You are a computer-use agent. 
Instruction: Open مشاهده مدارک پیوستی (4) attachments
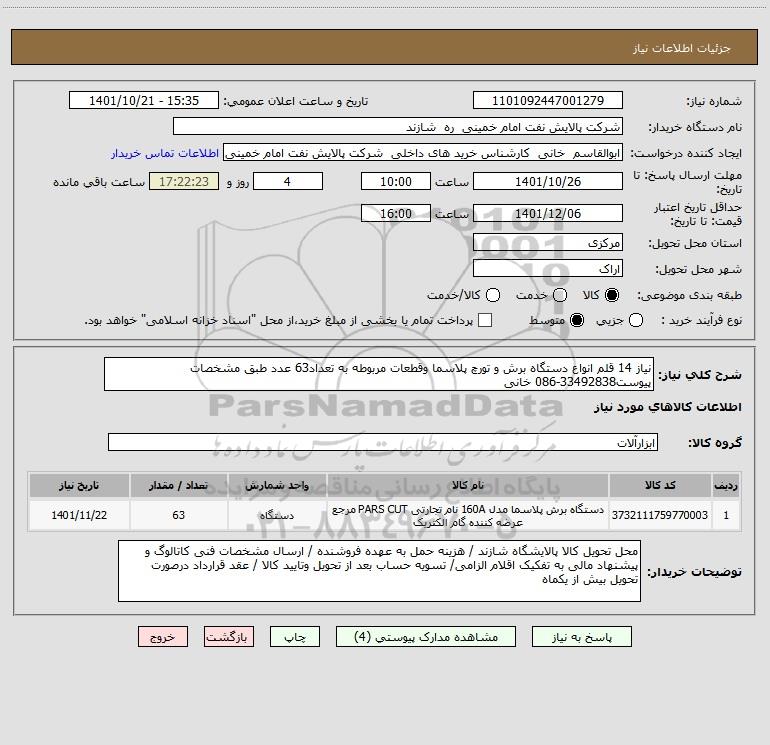426,637
